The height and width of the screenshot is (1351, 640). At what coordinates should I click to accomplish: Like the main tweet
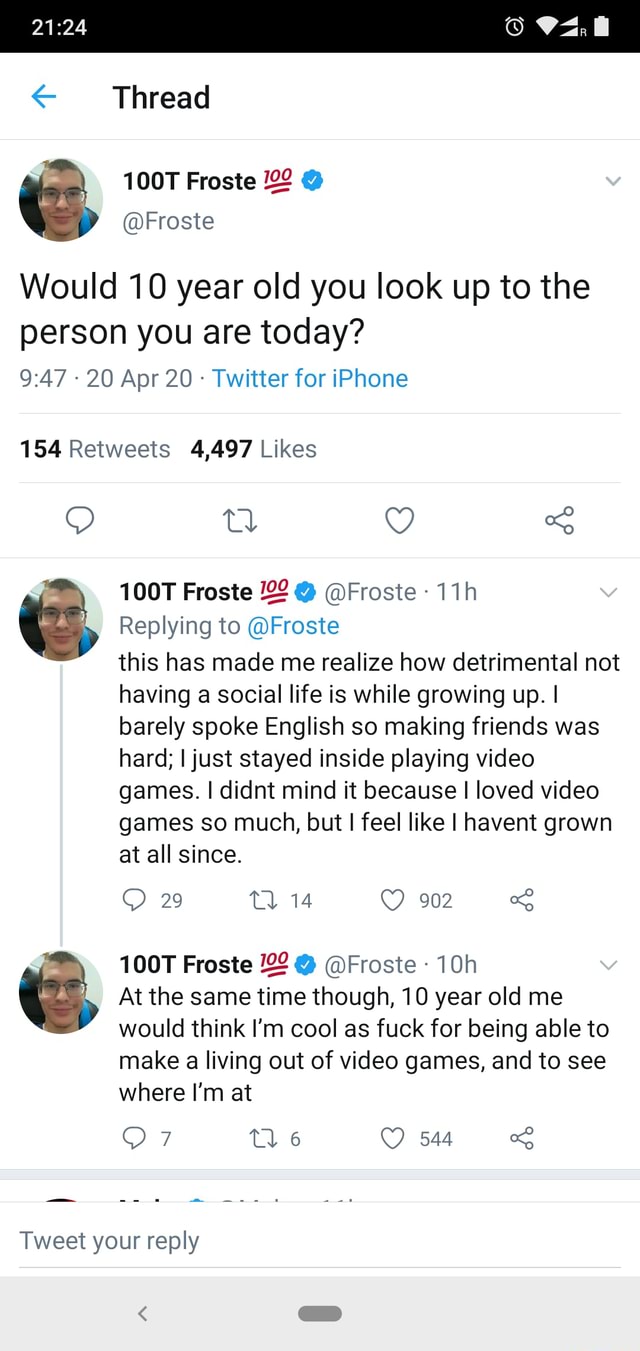click(x=399, y=520)
